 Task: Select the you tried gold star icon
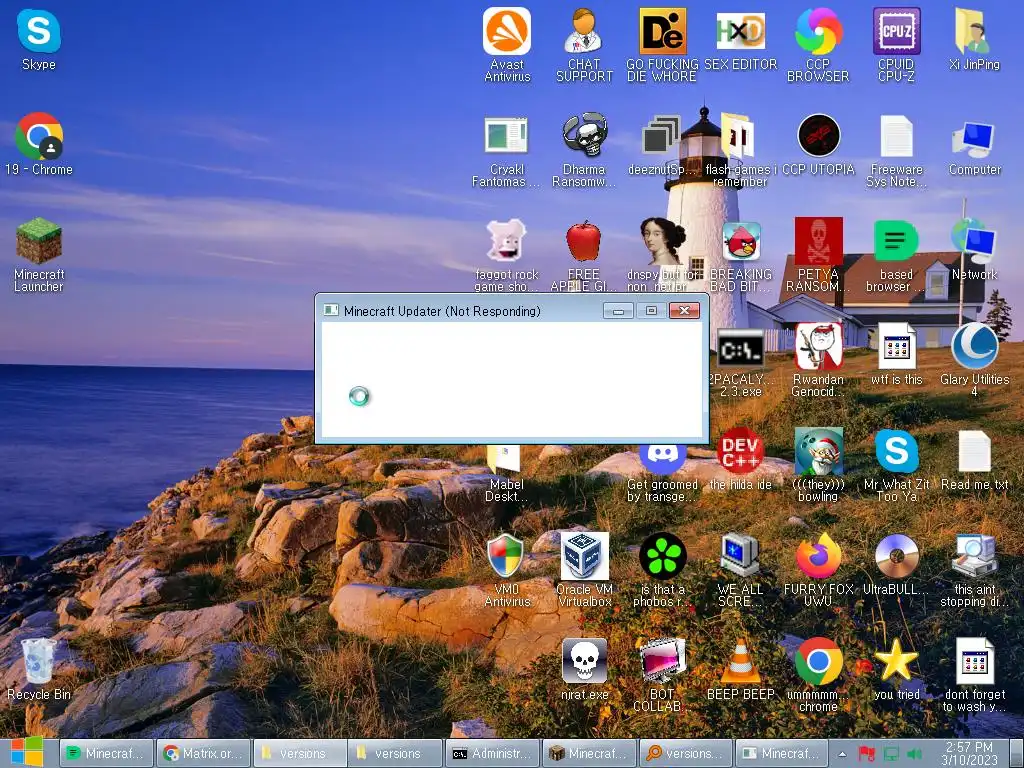[897, 669]
